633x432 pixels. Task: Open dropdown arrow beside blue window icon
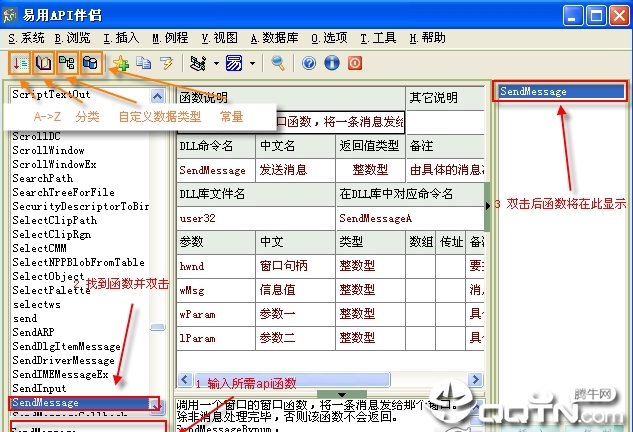coord(252,63)
